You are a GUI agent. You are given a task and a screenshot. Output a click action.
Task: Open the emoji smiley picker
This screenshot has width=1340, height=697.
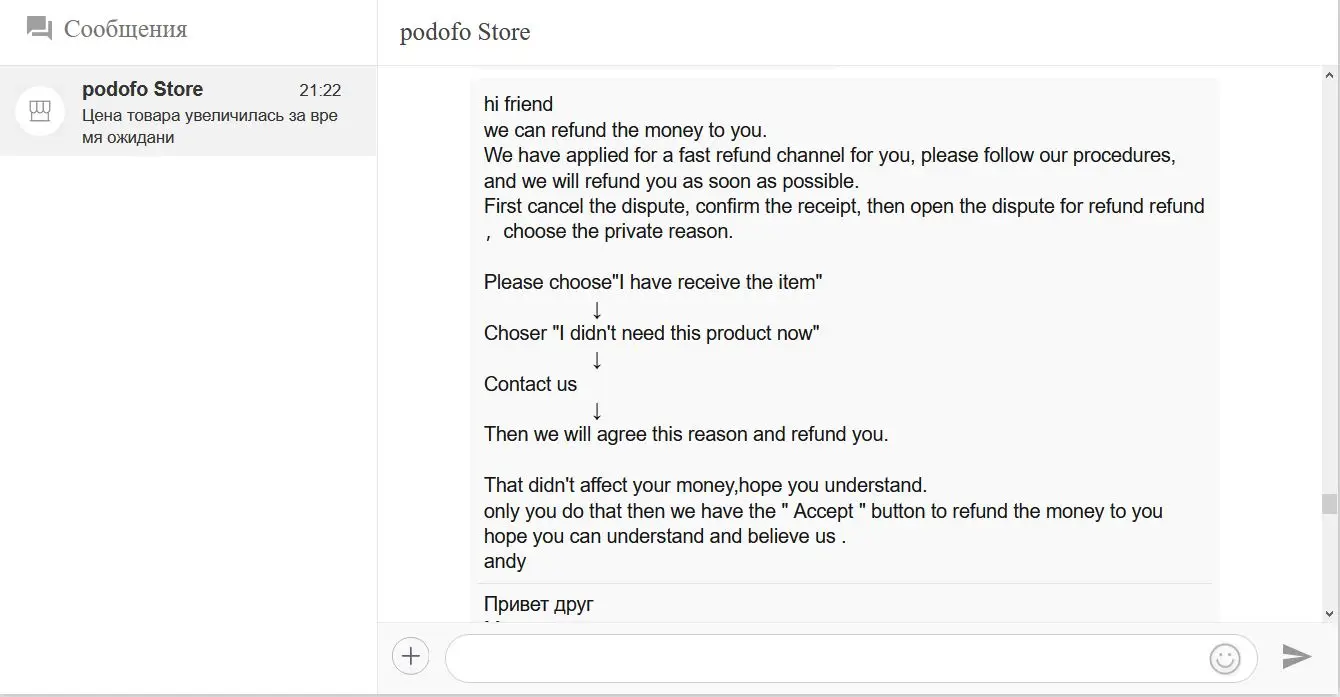point(1224,657)
